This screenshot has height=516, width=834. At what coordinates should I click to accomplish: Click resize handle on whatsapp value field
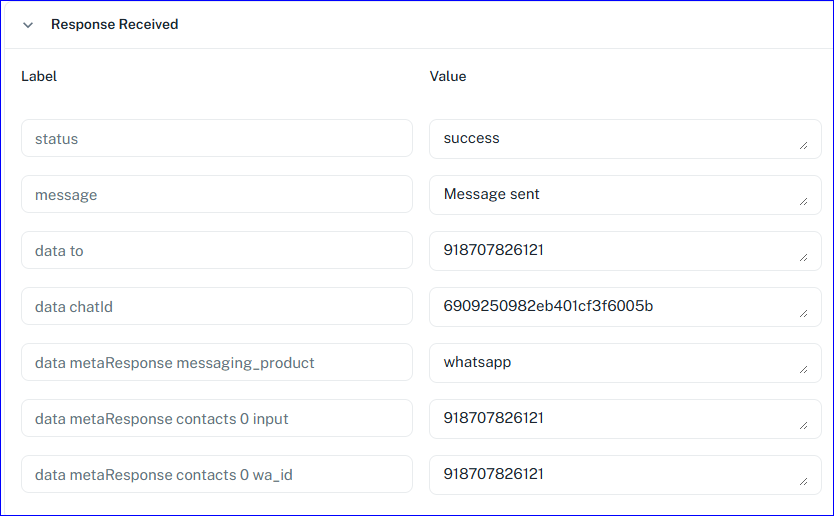[804, 370]
